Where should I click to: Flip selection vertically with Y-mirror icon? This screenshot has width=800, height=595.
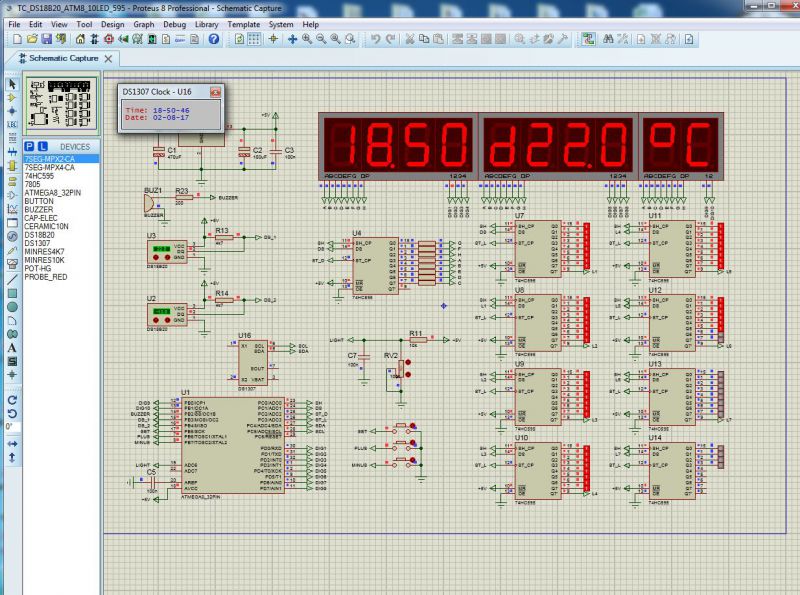pyautogui.click(x=12, y=458)
